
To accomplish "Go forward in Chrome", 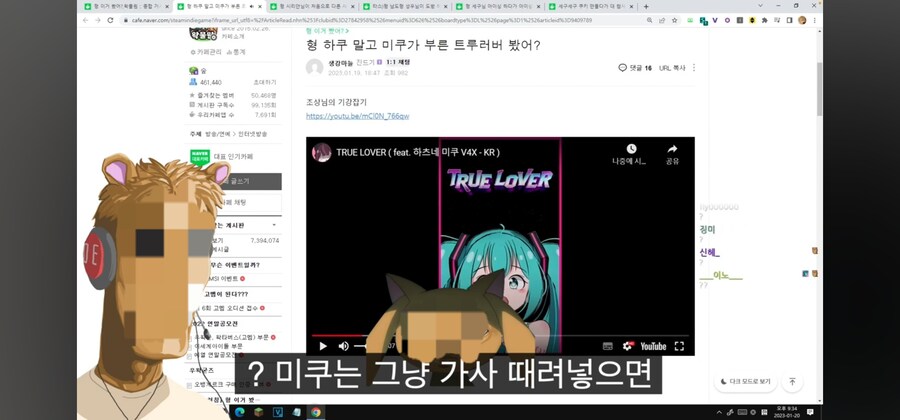I will [98, 20].
